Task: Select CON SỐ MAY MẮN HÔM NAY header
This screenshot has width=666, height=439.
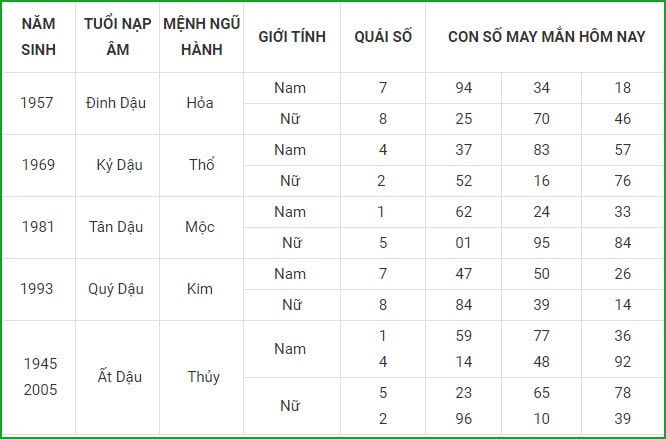Action: [546, 37]
